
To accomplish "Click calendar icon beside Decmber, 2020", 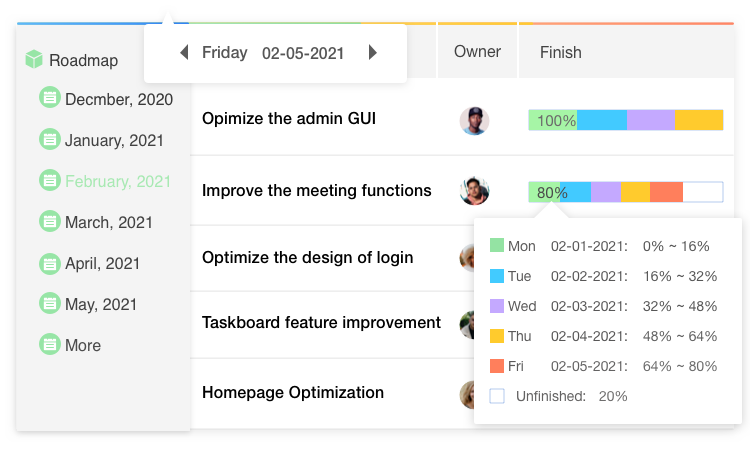I will click(x=50, y=98).
